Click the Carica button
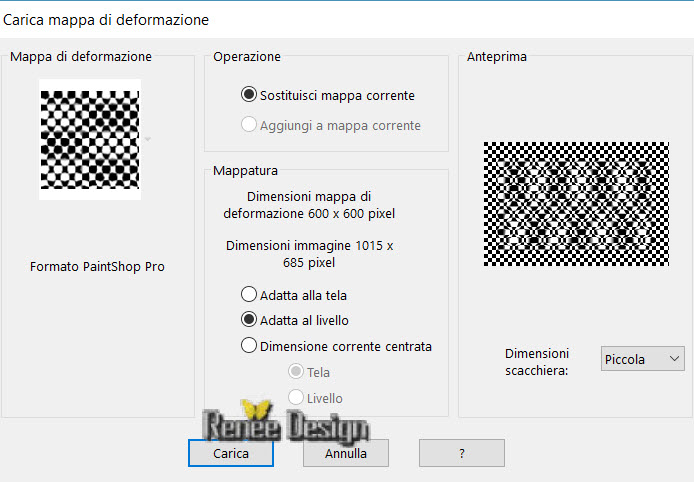The width and height of the screenshot is (694, 482). pyautogui.click(x=231, y=453)
